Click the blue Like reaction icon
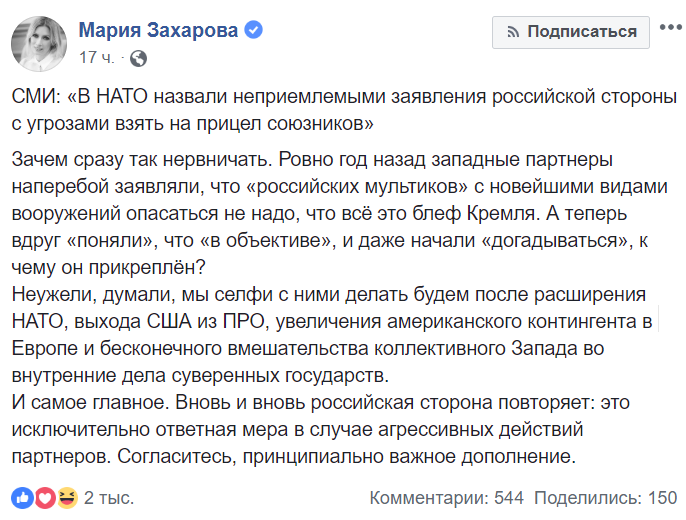 click(x=21, y=497)
